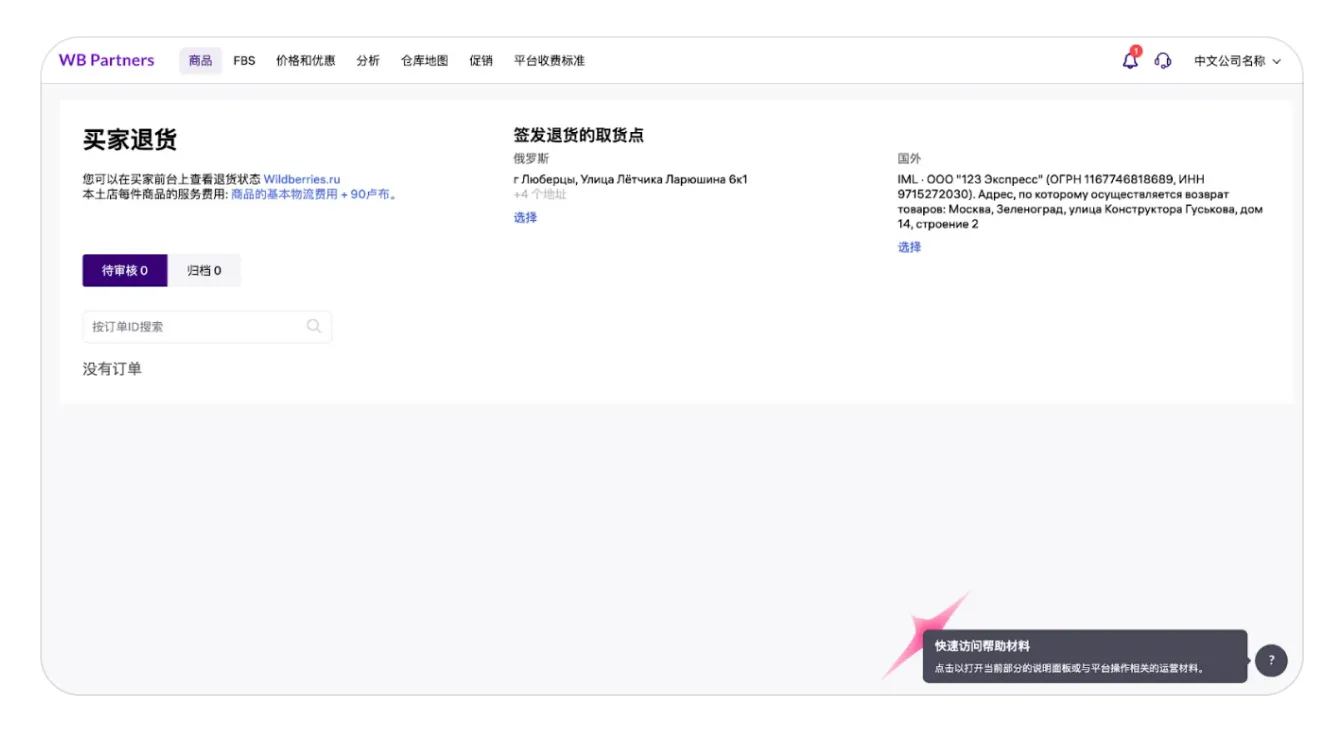1344x732 pixels.
Task: Click the +4 个地址 text
Action: tap(540, 194)
